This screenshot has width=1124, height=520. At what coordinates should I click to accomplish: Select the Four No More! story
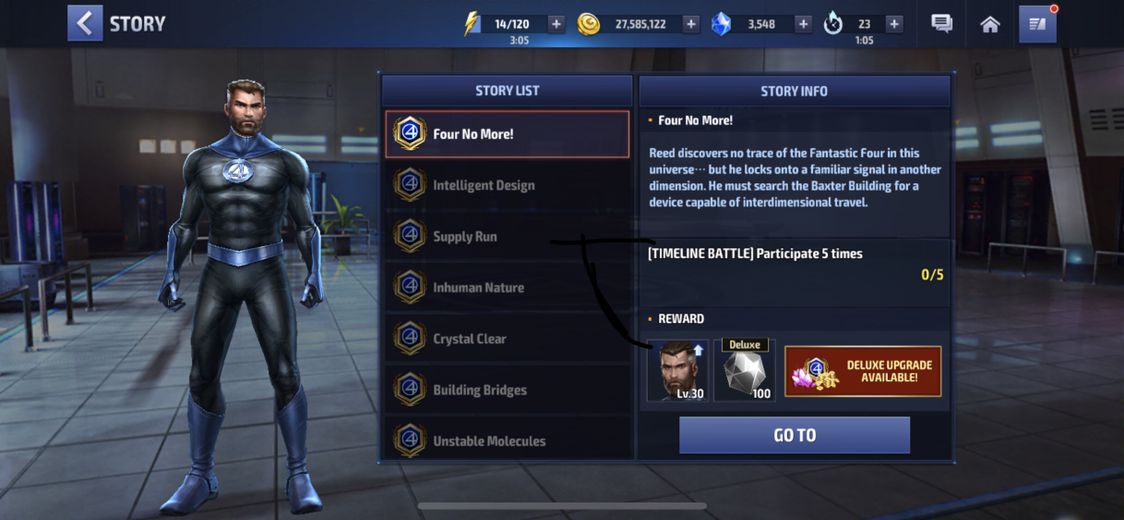pos(507,134)
